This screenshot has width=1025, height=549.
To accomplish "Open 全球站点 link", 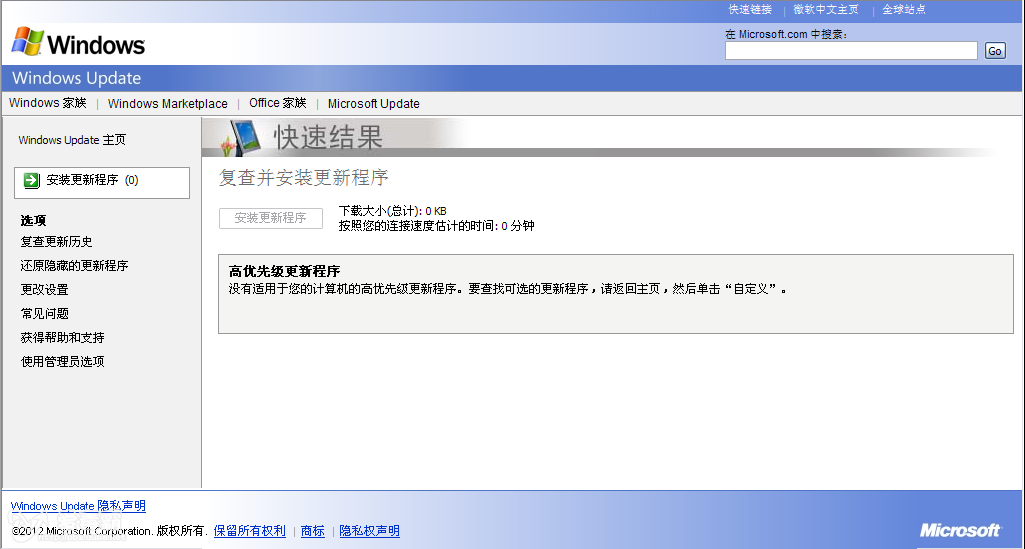I will 904,9.
